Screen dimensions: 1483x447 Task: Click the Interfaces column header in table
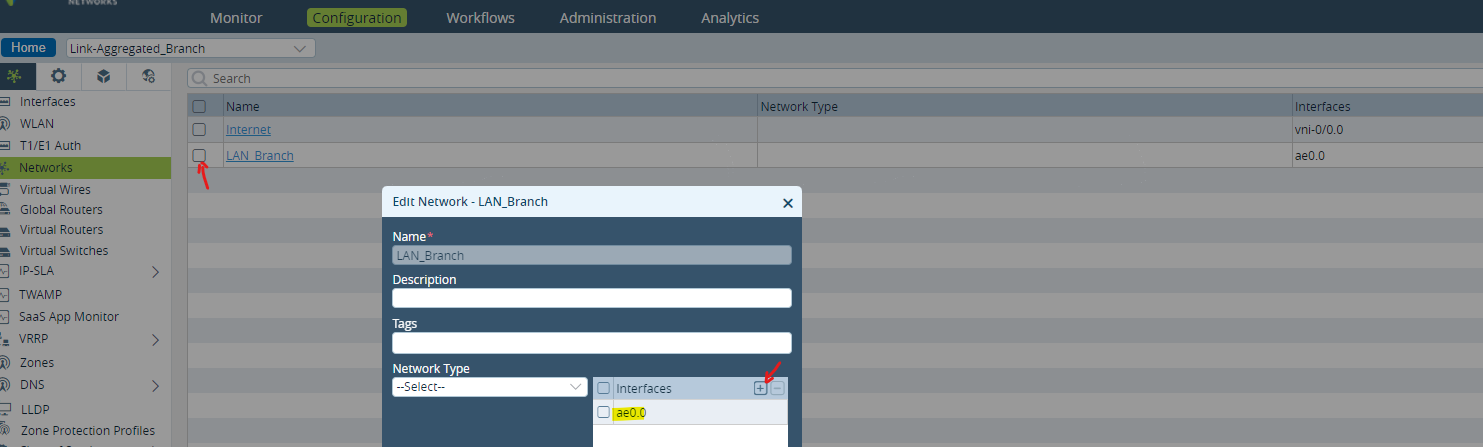1387,106
